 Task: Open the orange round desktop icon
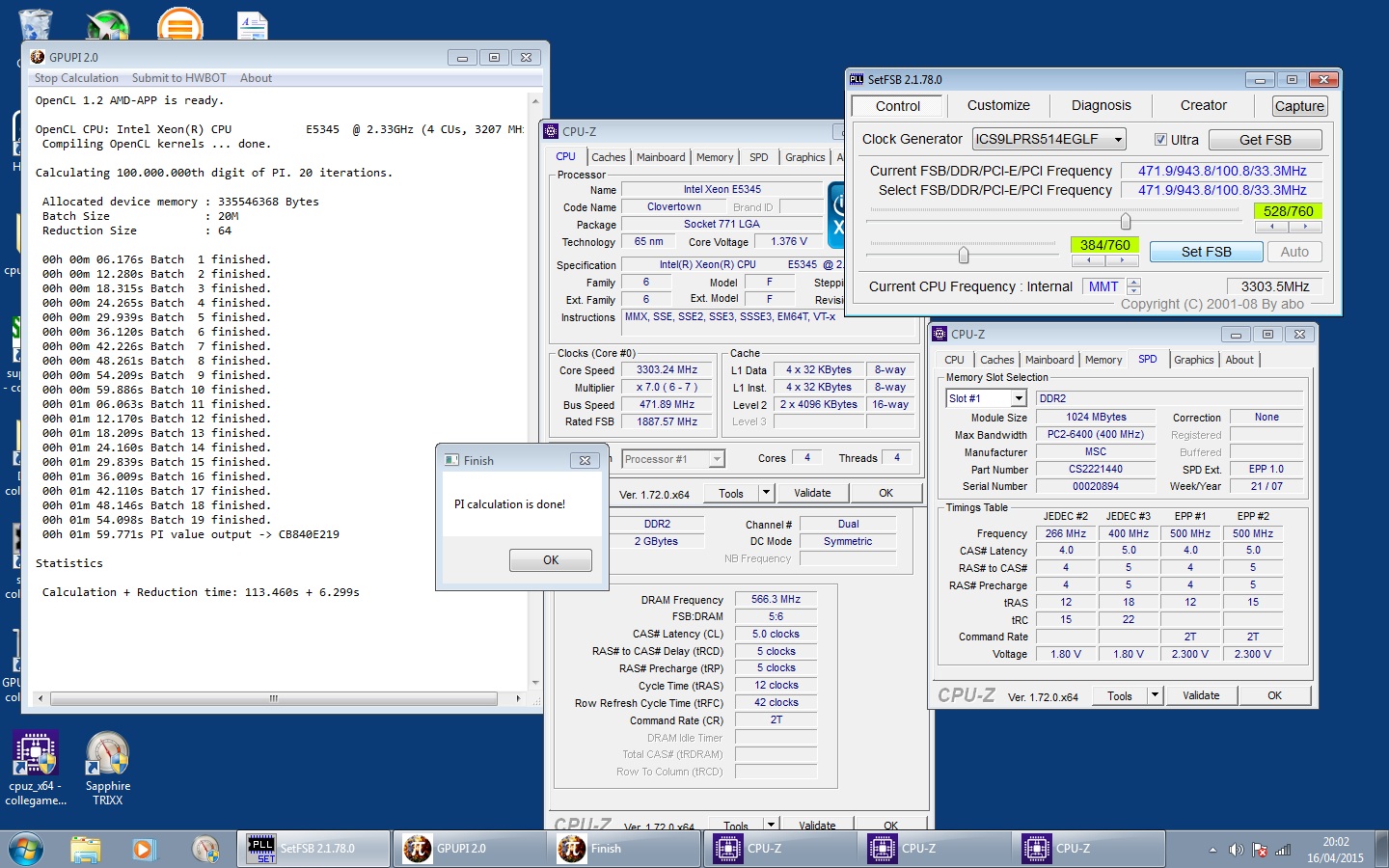coord(179,24)
